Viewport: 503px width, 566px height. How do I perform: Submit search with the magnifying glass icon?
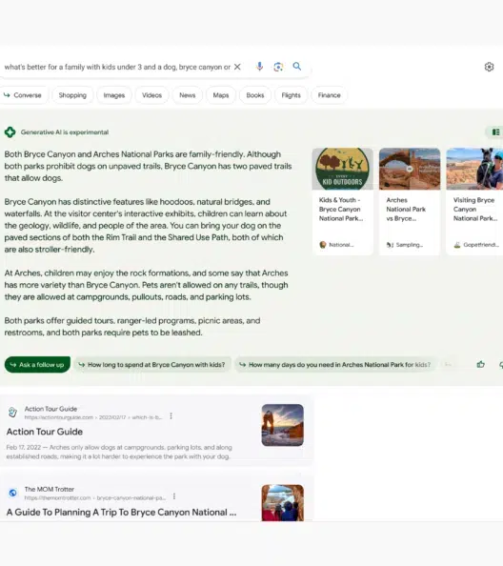(297, 66)
